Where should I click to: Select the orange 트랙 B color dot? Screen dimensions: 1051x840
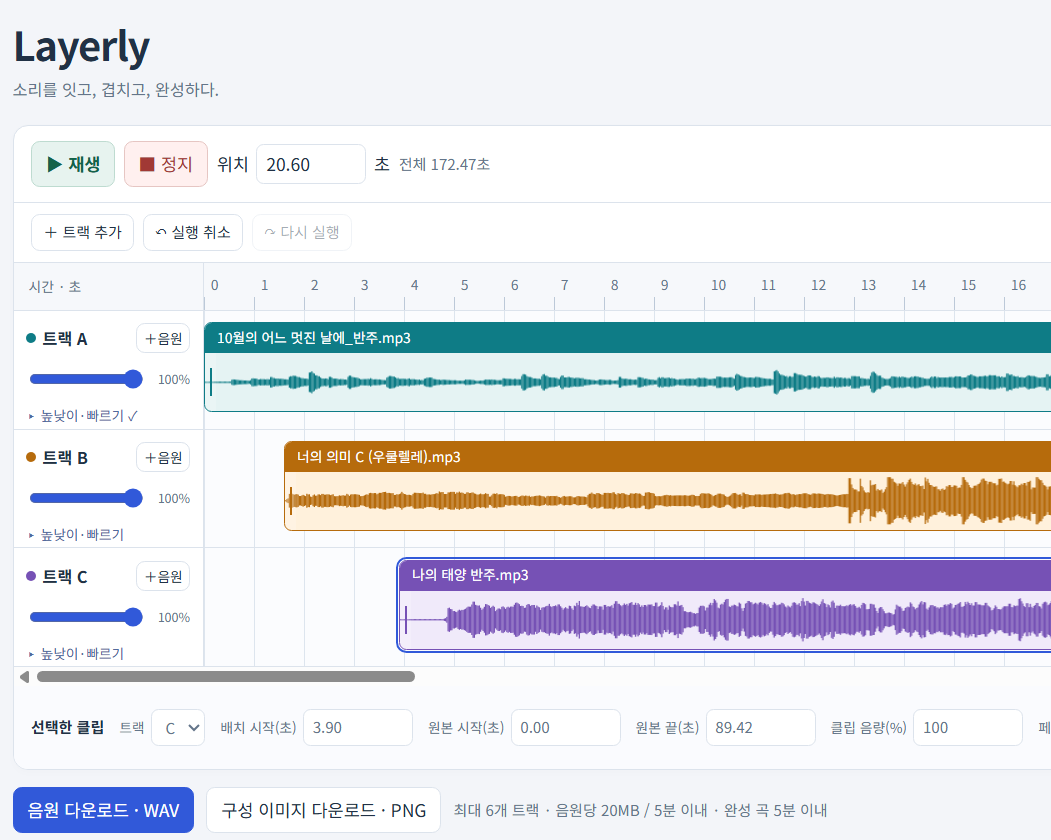click(31, 457)
